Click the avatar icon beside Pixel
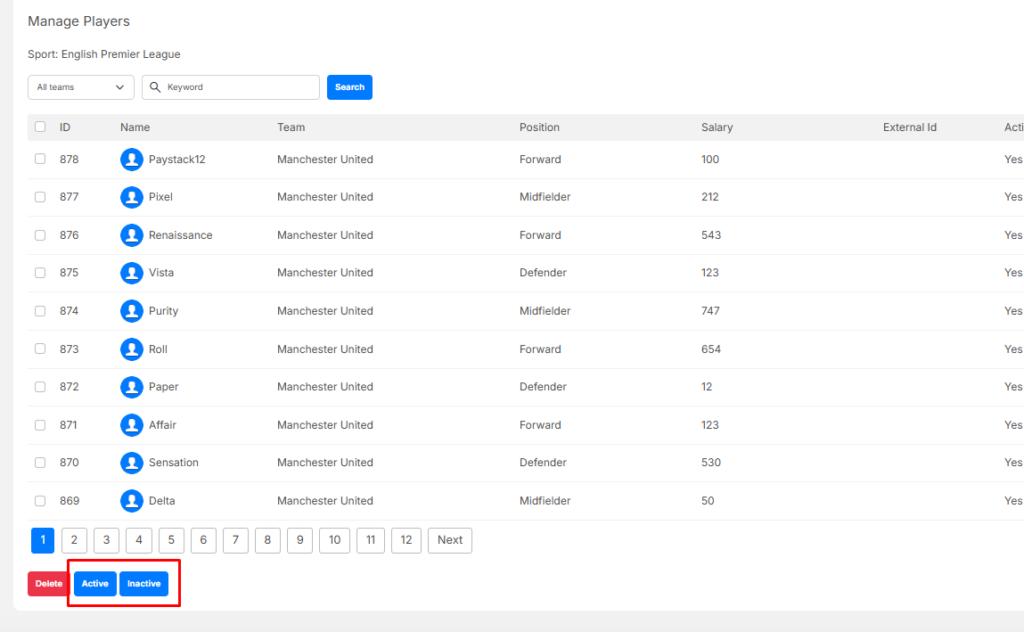 [131, 197]
